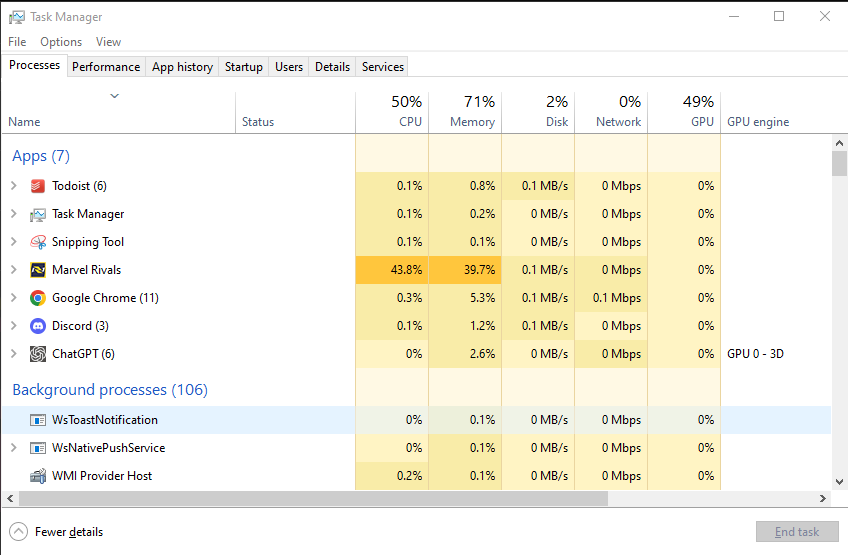This screenshot has width=848, height=555.
Task: Click the Discord icon
Action: [x=37, y=326]
